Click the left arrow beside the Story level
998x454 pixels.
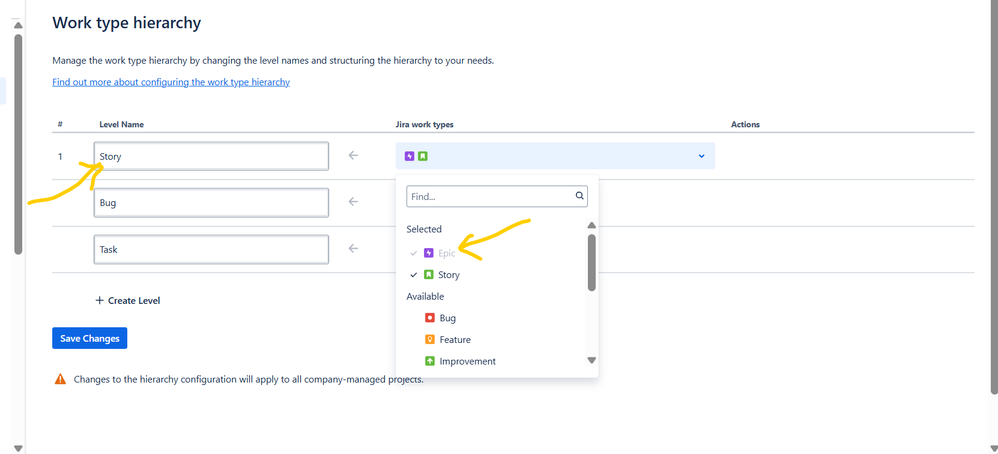353,155
